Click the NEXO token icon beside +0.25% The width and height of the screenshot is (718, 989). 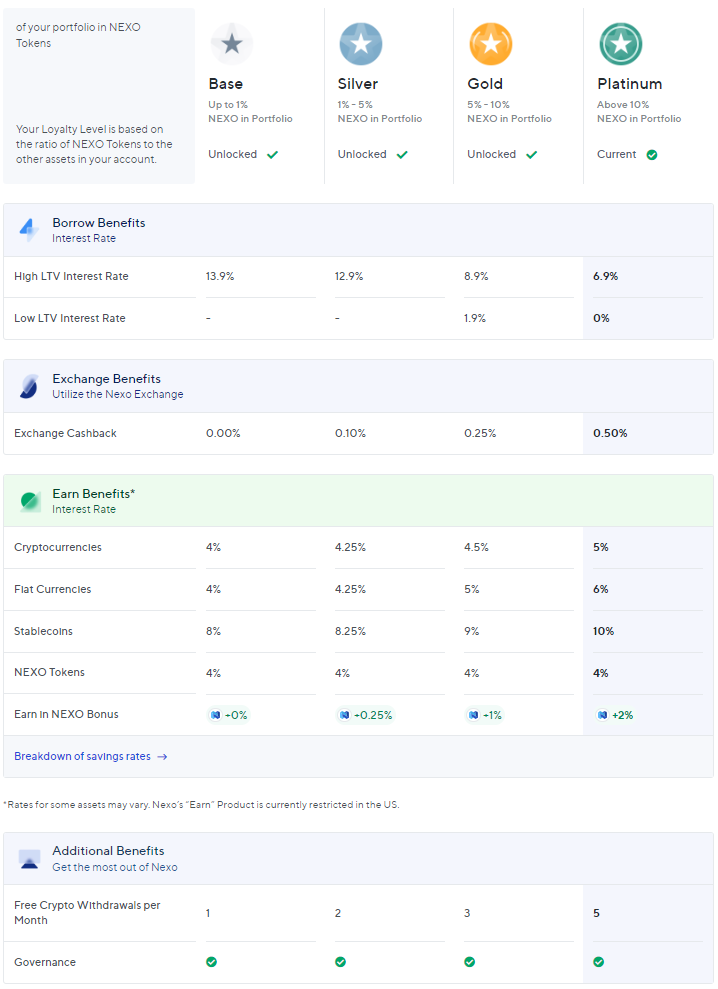point(344,715)
